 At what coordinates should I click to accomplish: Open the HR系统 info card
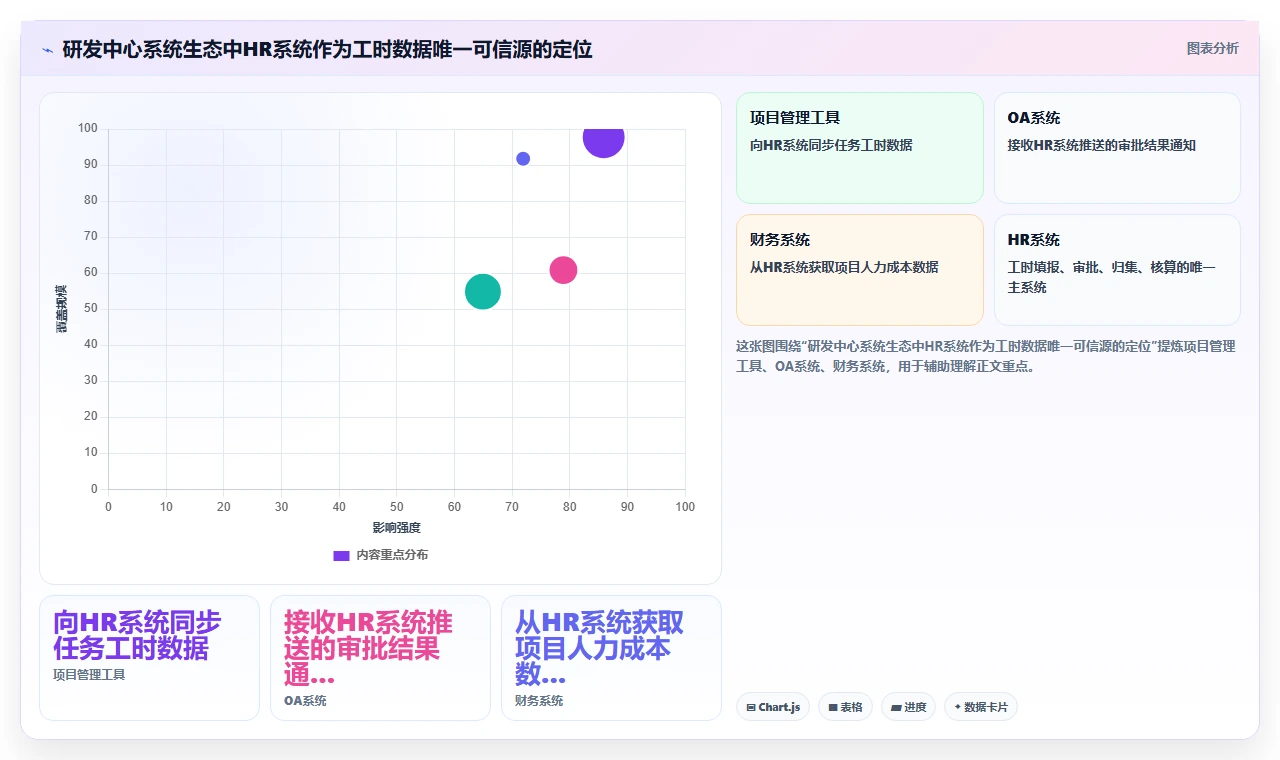[x=1117, y=270]
